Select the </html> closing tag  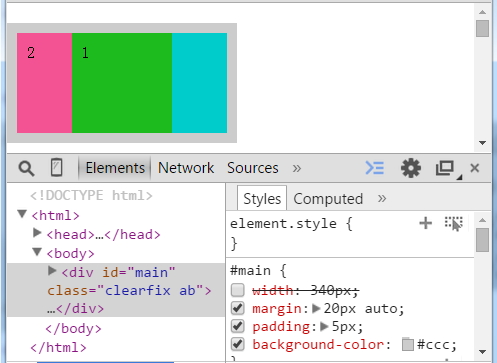(58, 348)
